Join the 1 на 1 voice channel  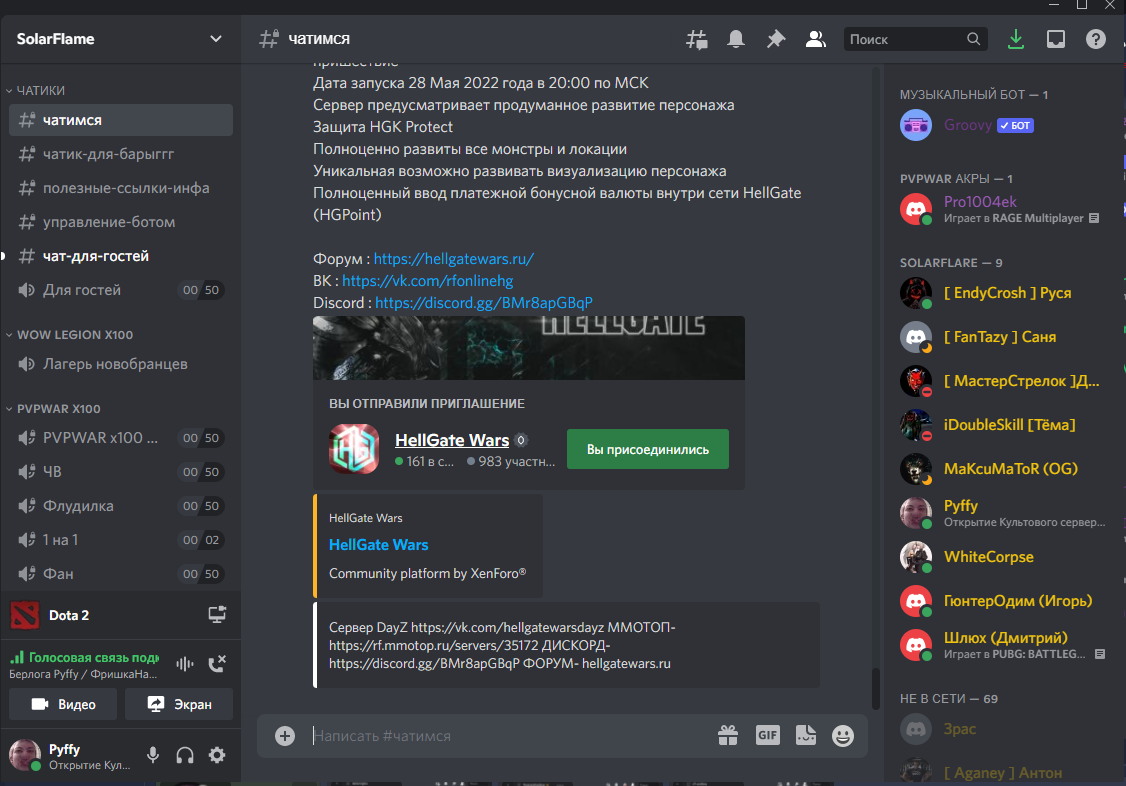click(x=121, y=540)
